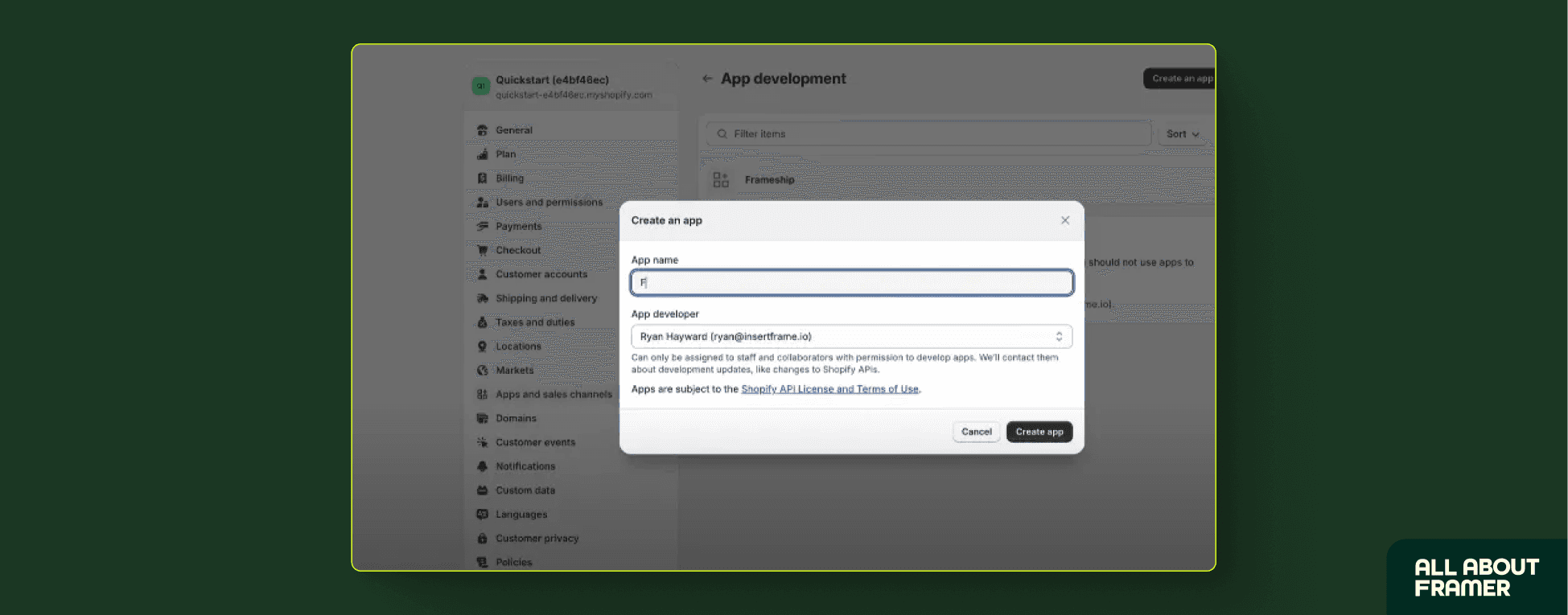The height and width of the screenshot is (615, 1568).
Task: Go back using the App development arrow
Action: (707, 79)
